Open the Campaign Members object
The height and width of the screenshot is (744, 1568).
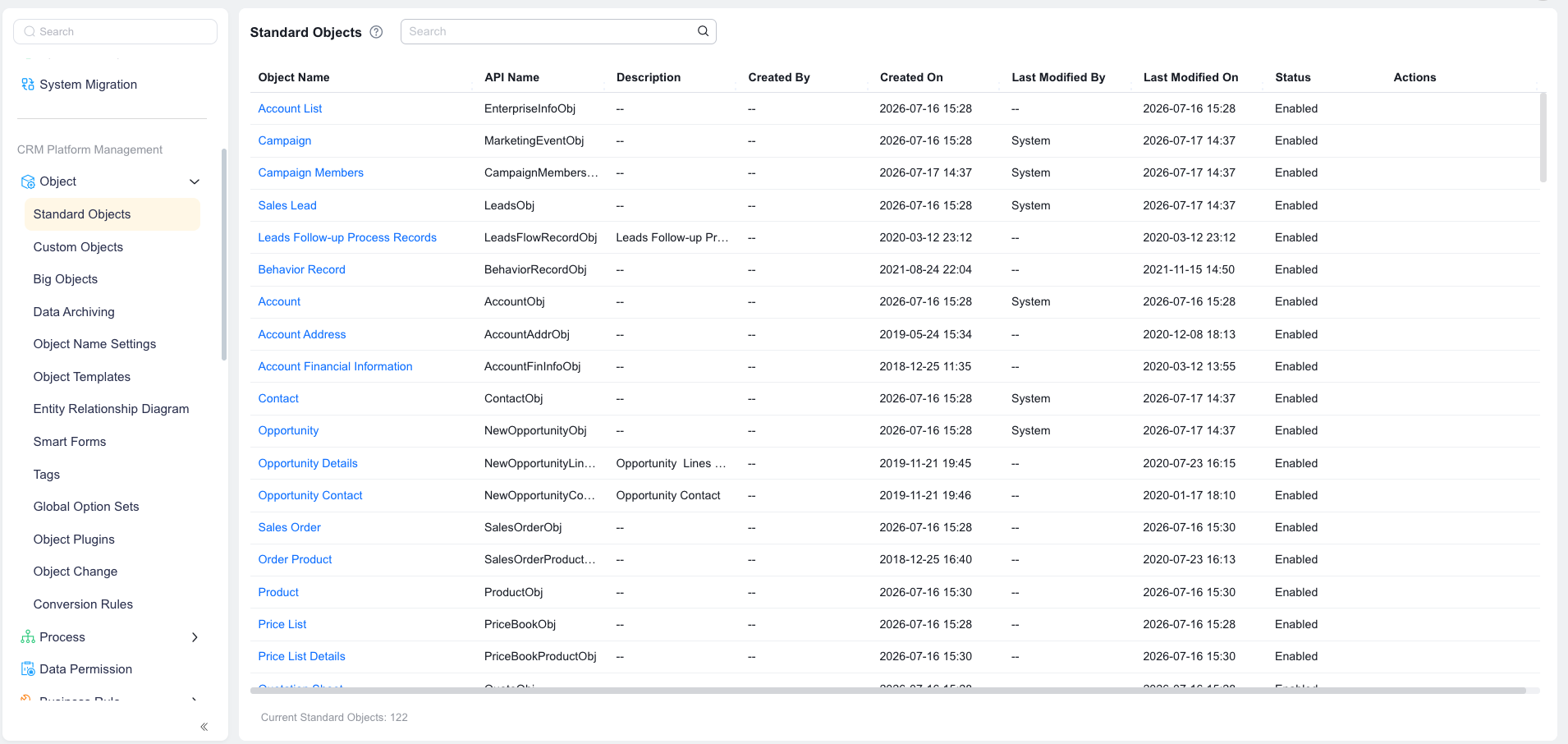coord(310,172)
